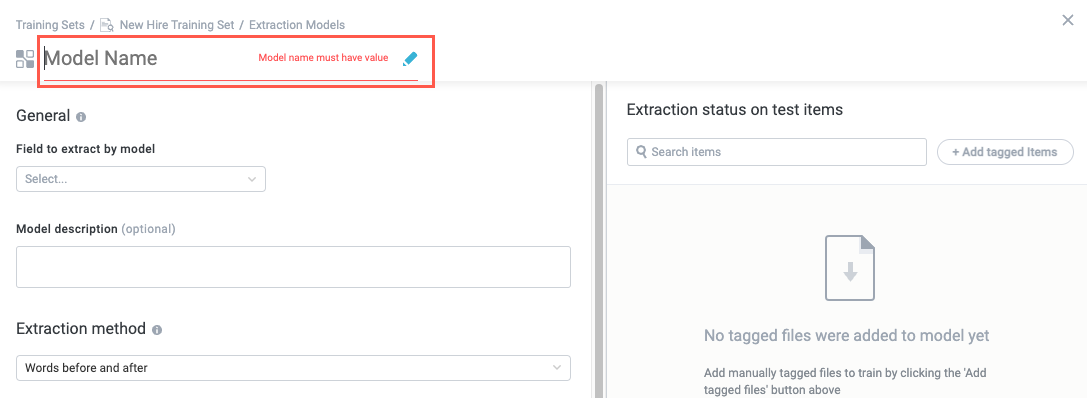
Task: Click the info icon next to General
Action: pos(81,116)
